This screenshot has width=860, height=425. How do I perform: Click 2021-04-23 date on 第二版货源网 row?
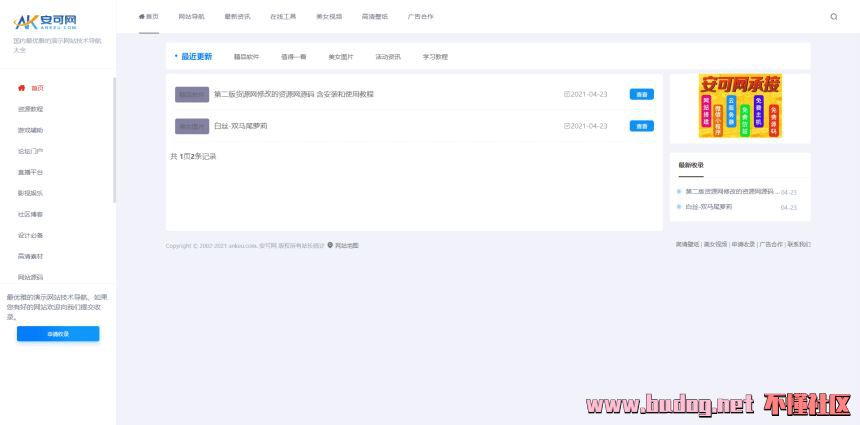(586, 94)
